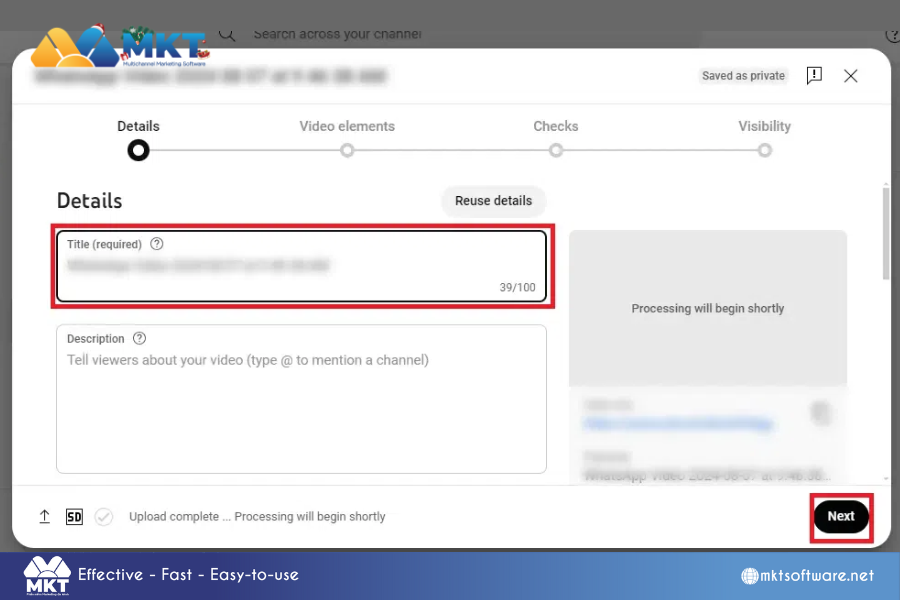This screenshot has height=600, width=900.
Task: Focus the Title (required) input field
Action: [x=301, y=266]
